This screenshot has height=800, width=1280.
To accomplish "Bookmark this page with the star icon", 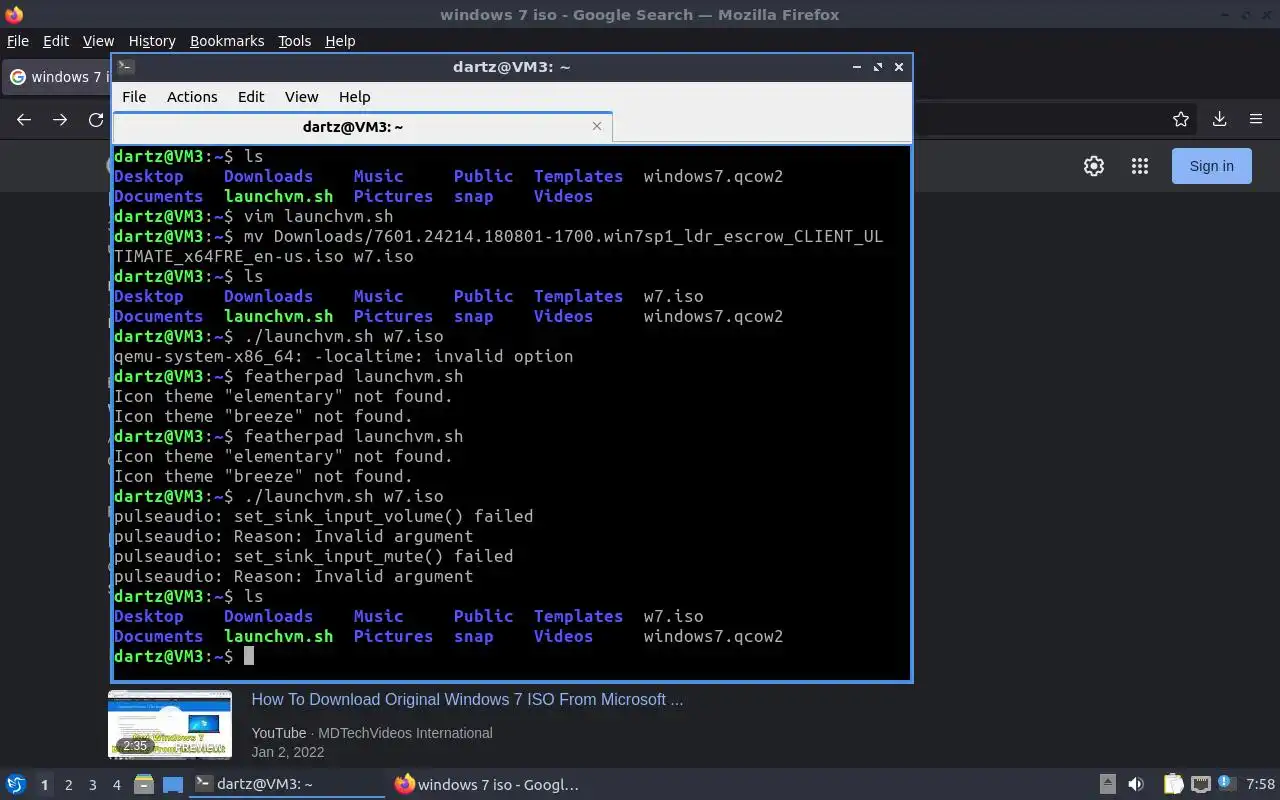I will (x=1181, y=120).
